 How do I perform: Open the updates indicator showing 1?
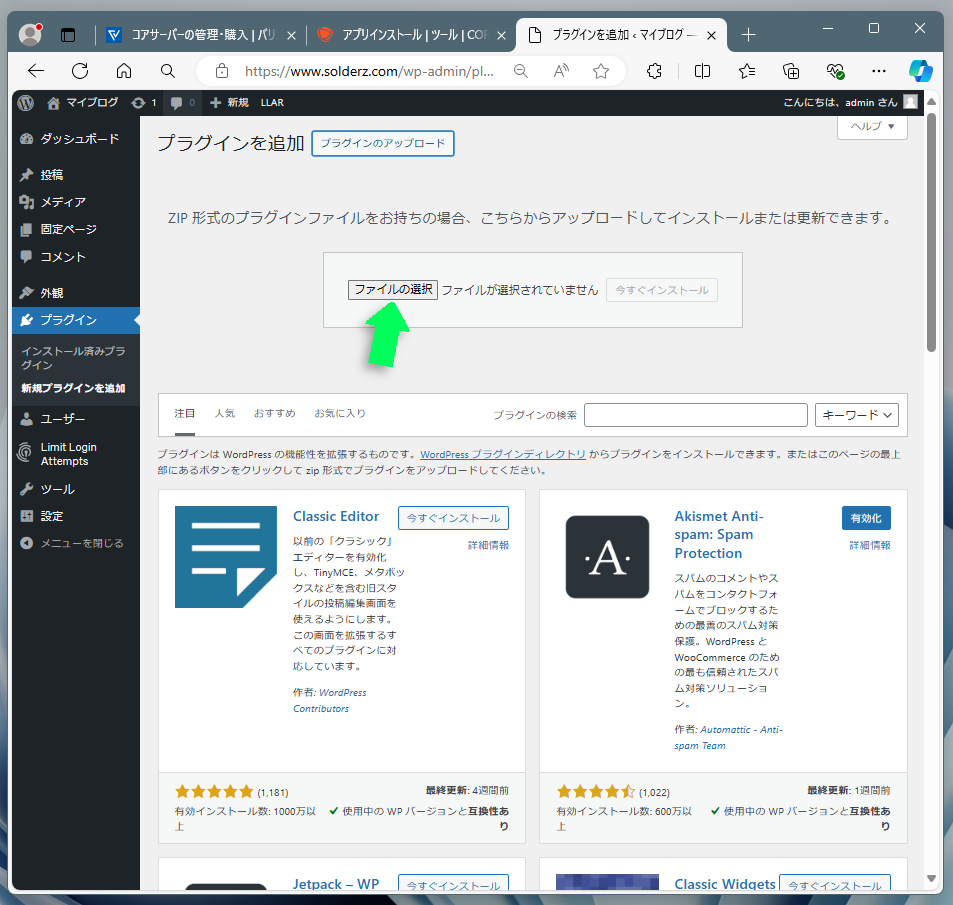coord(144,103)
